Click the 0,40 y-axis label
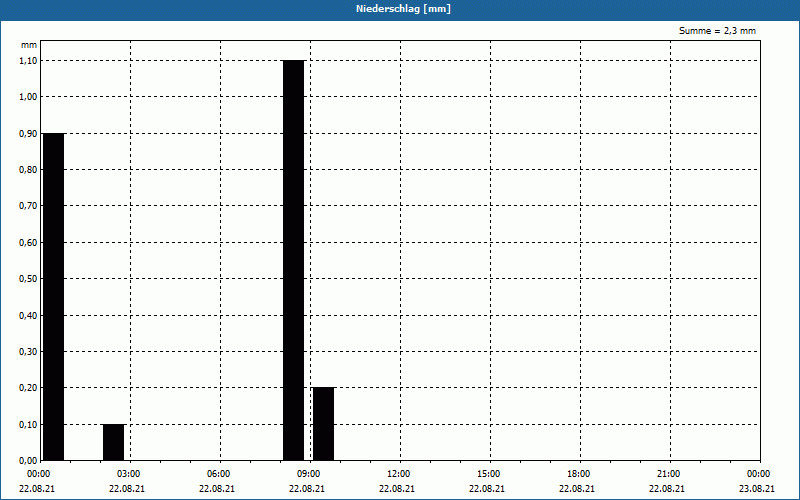 click(x=28, y=316)
